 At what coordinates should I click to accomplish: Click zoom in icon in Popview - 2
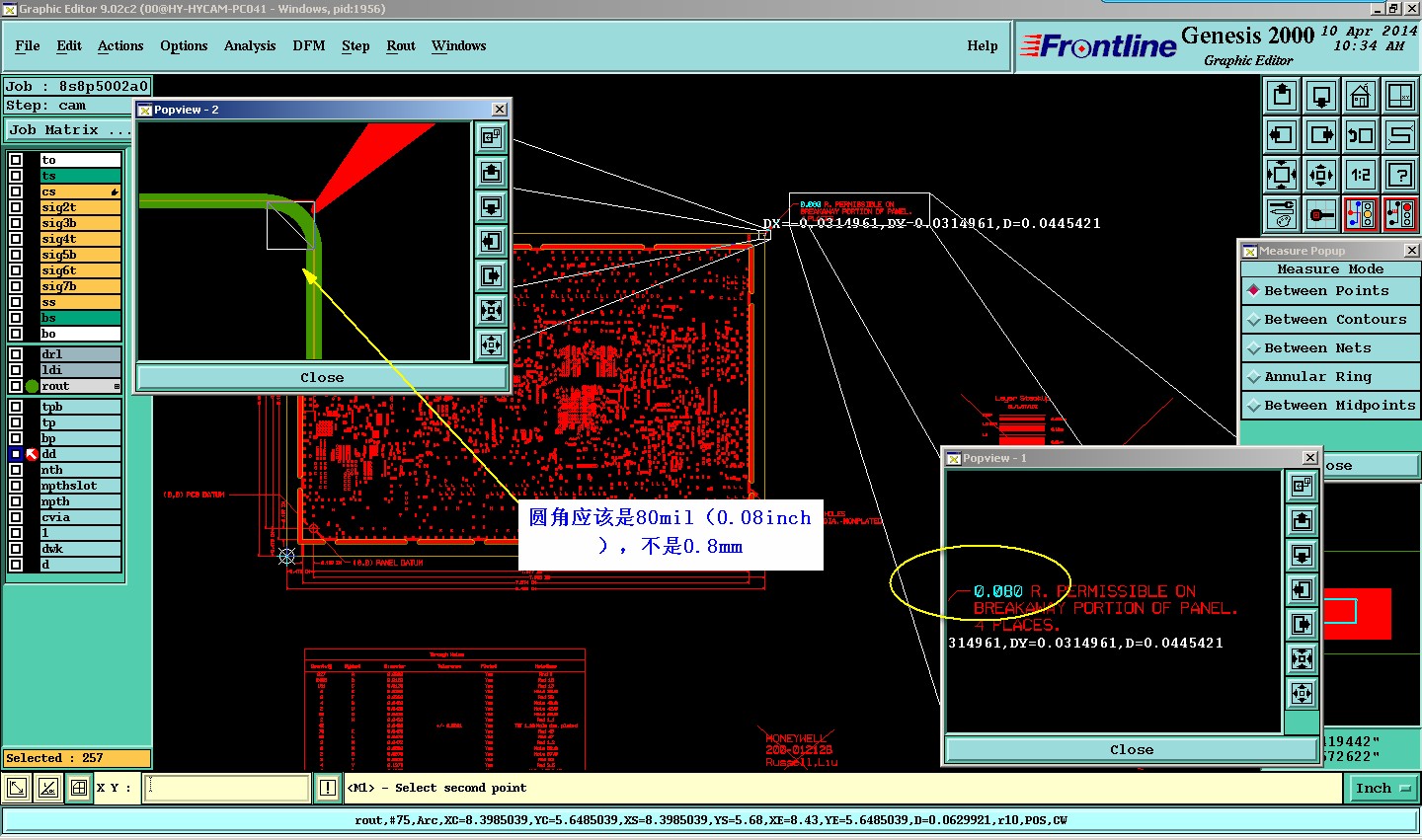(x=492, y=311)
